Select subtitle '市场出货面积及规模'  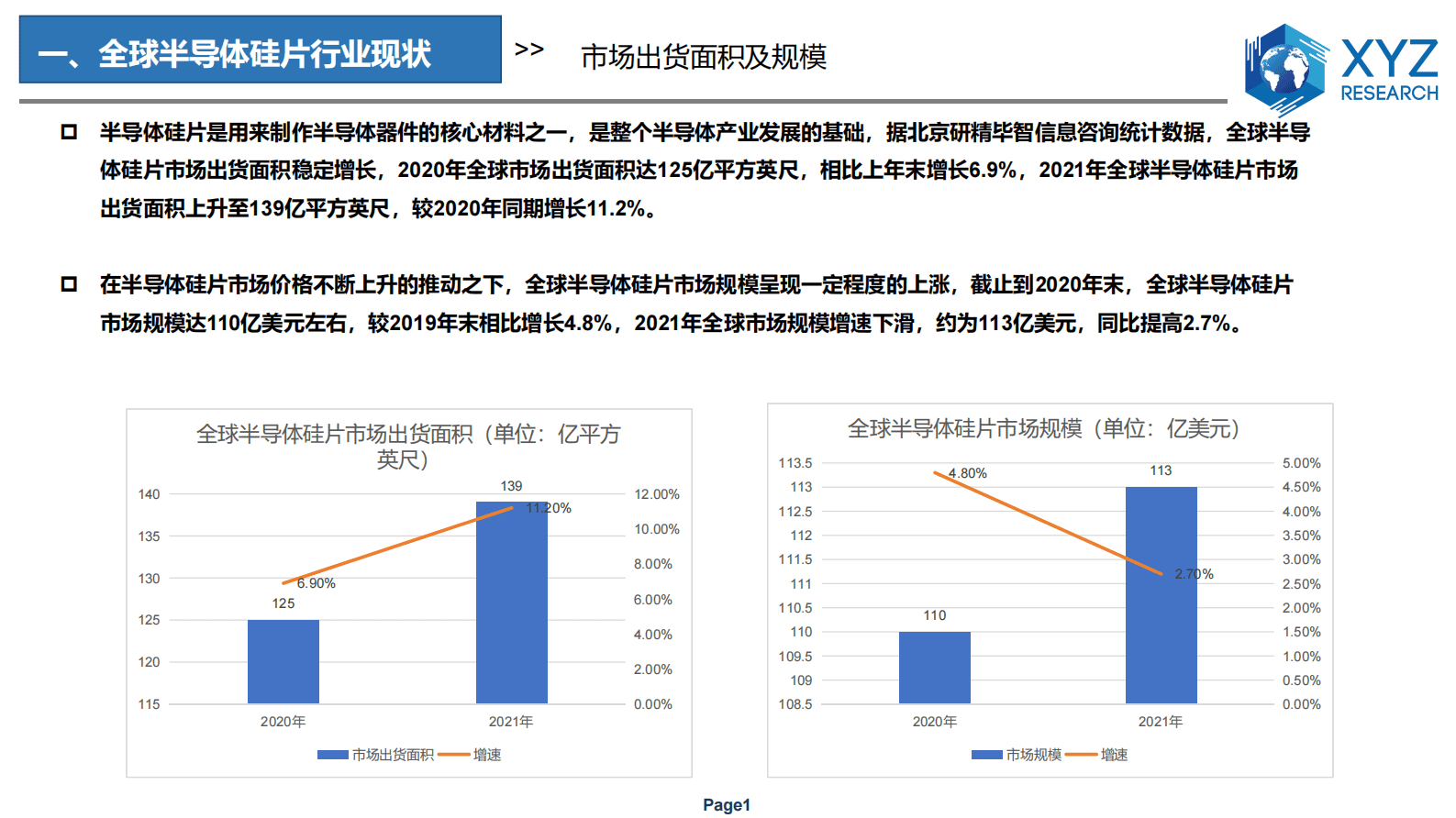pyautogui.click(x=704, y=57)
